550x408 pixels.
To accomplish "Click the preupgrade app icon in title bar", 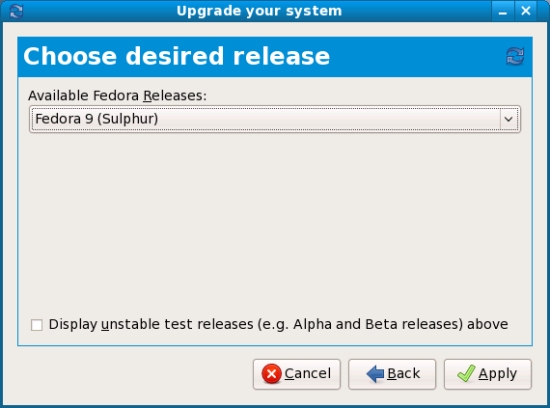I will click(x=16, y=11).
